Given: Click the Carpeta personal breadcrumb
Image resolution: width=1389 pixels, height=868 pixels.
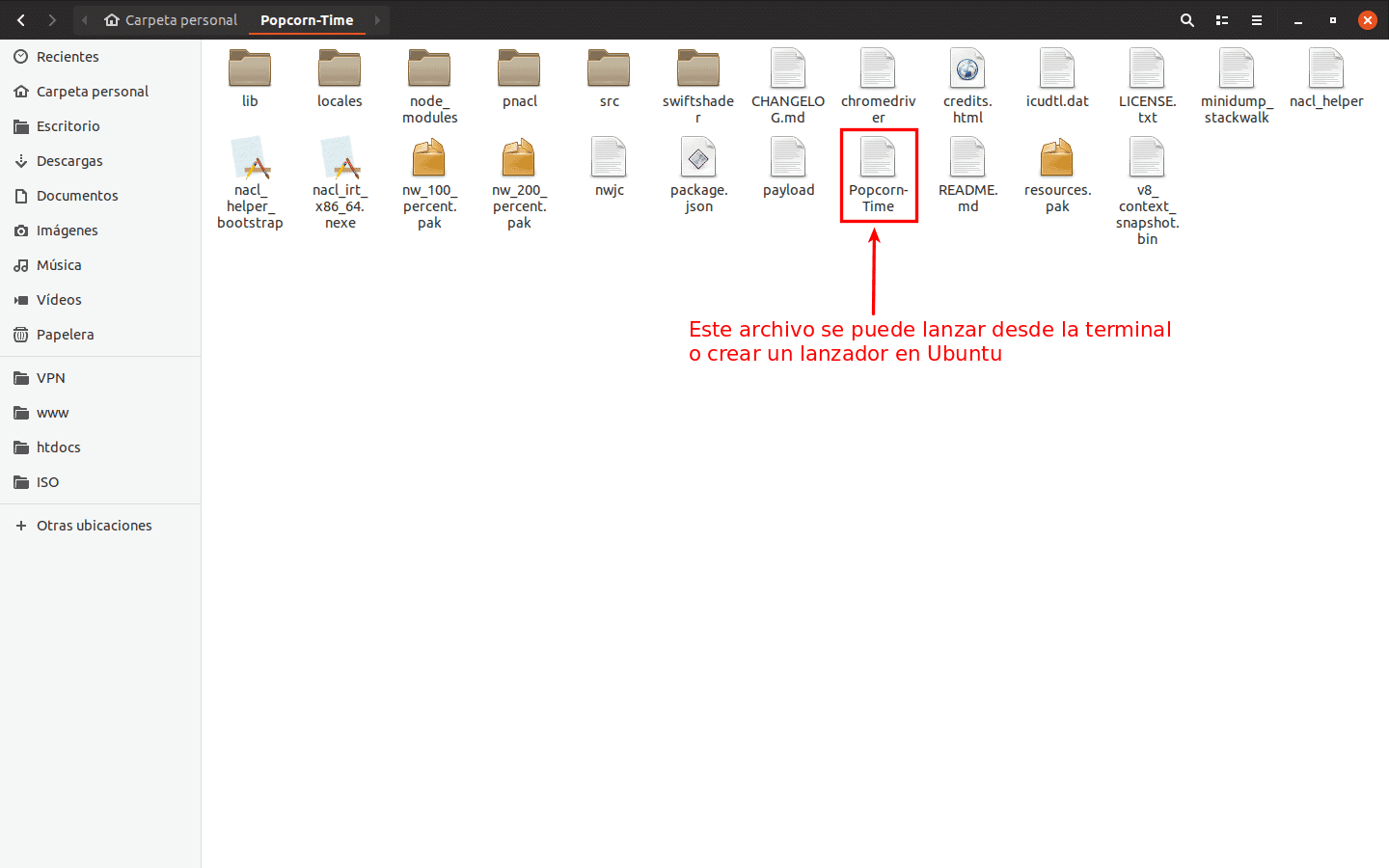Looking at the screenshot, I should click(x=171, y=19).
